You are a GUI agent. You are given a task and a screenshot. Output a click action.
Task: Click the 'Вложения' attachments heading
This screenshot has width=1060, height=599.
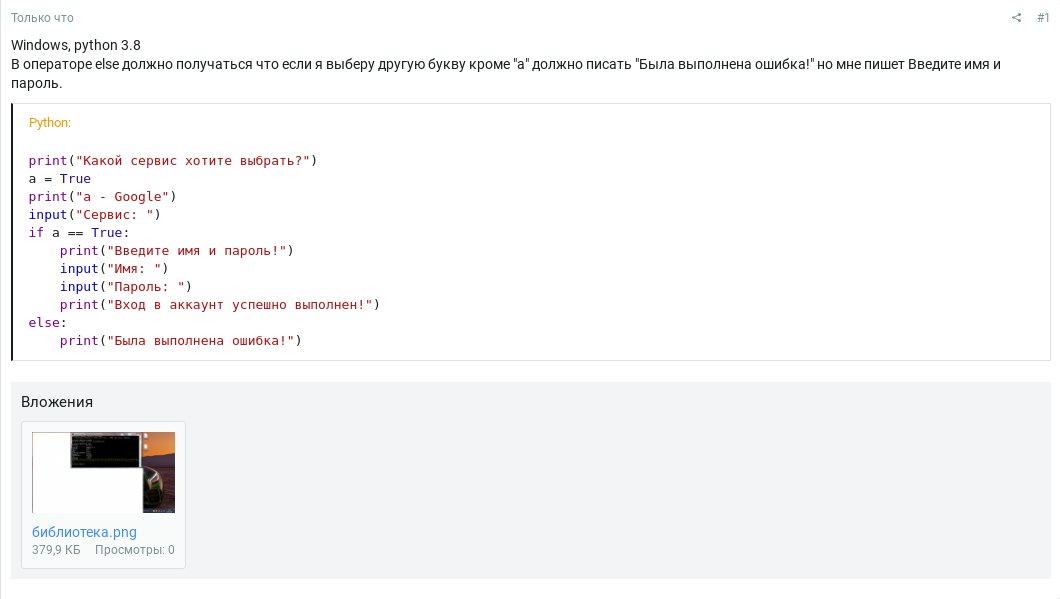click(57, 402)
